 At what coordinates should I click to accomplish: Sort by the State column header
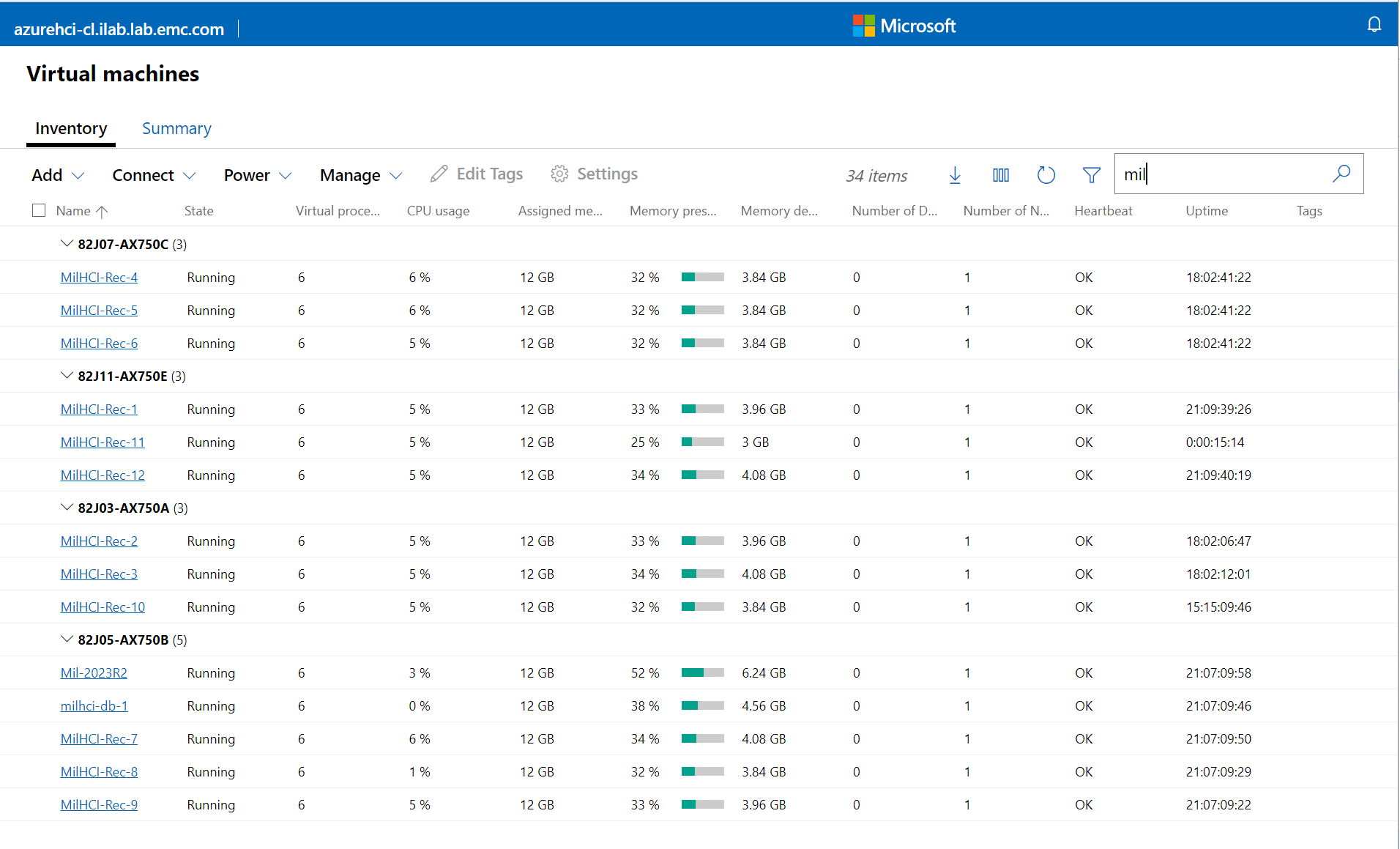[x=198, y=211]
